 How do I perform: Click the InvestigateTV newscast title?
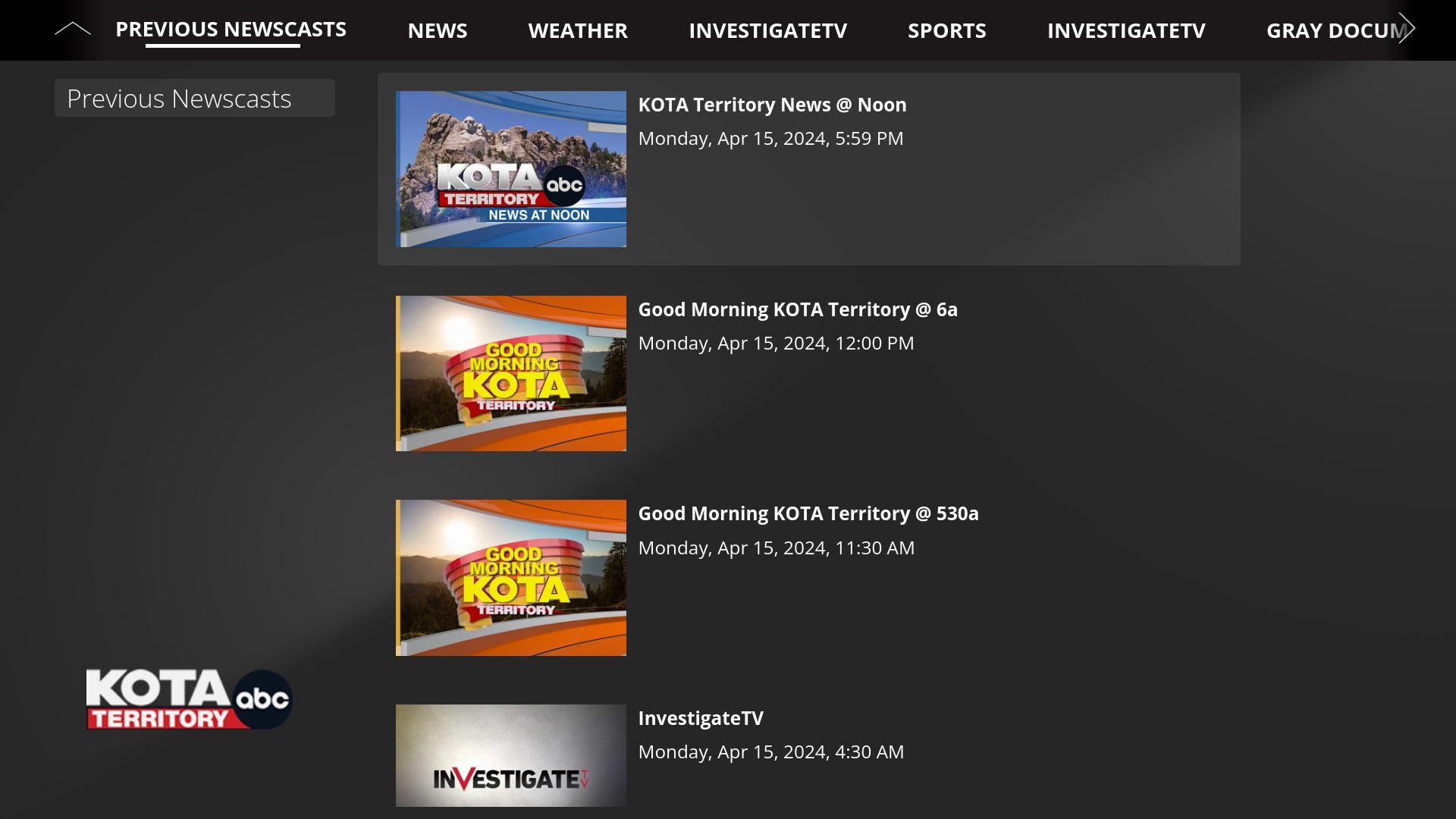(701, 718)
